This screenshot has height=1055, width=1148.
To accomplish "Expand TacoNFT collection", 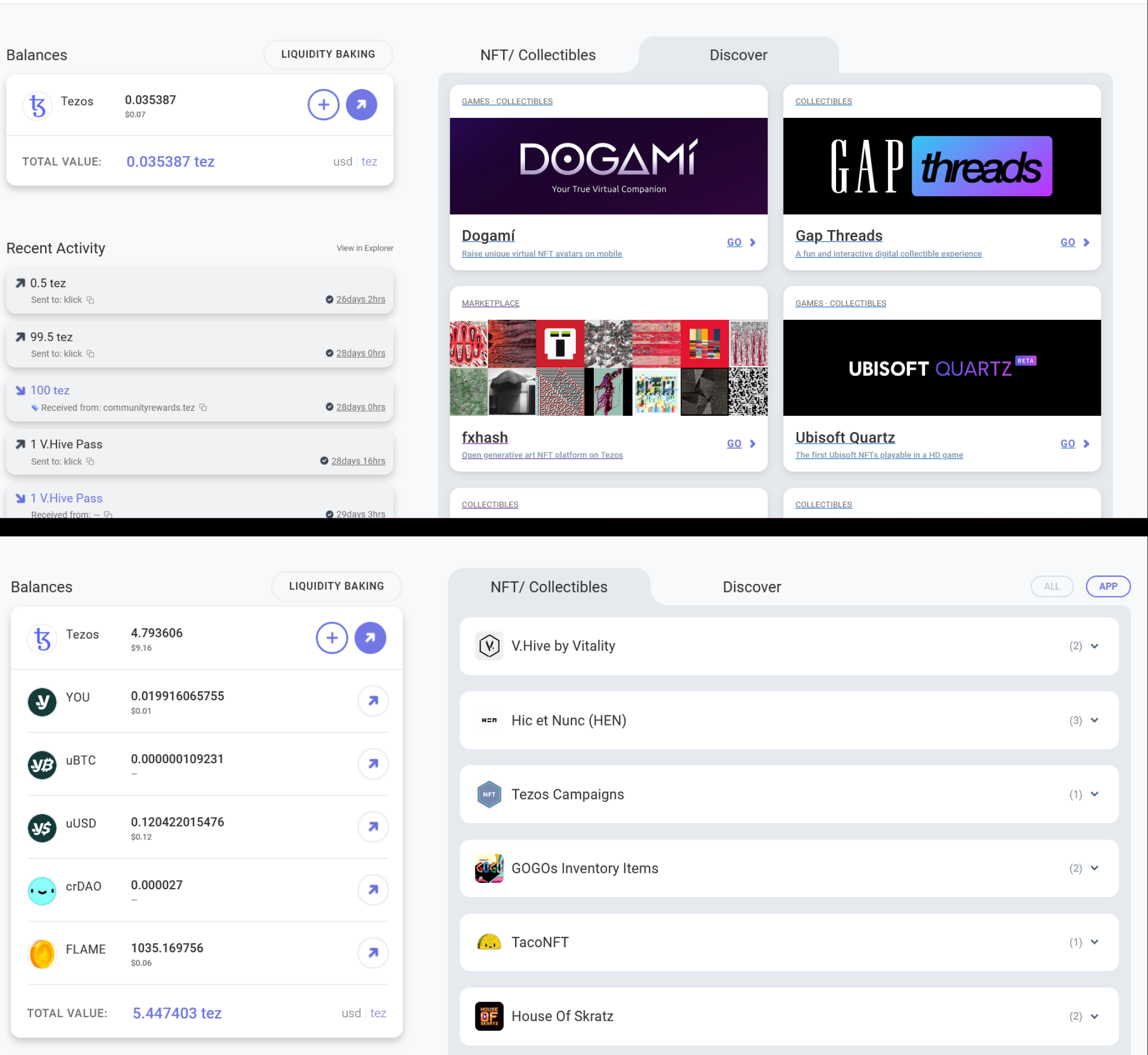I will (x=1094, y=942).
